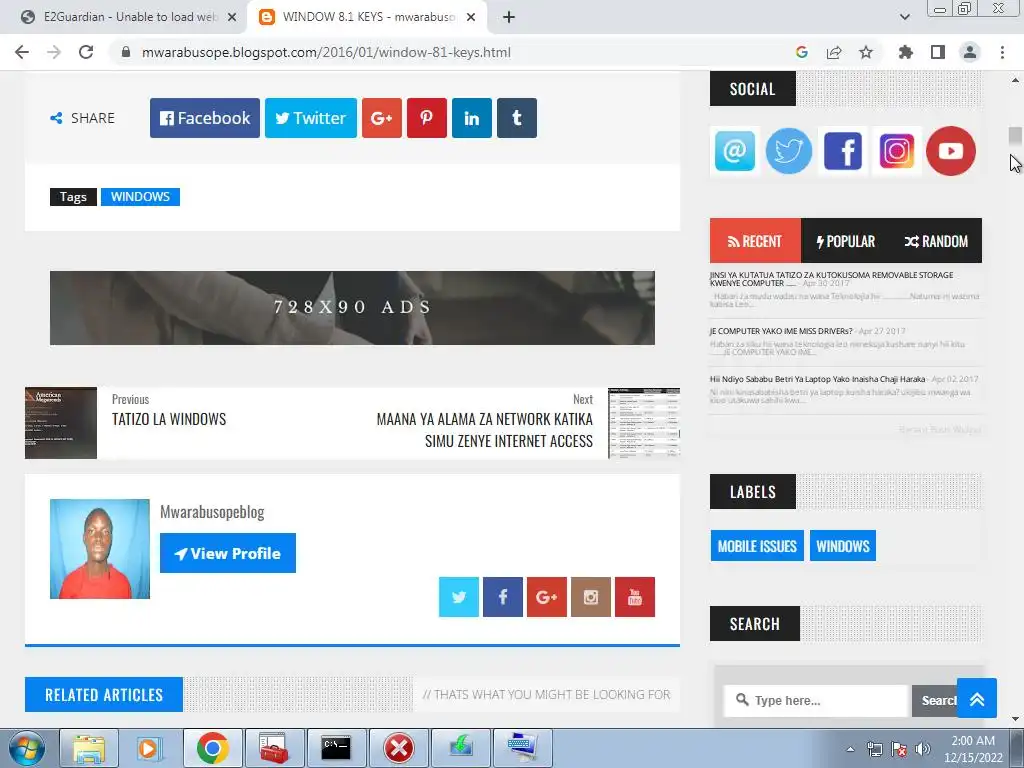
Task: Click the taskbar clock 2:00 AM
Action: (972, 741)
